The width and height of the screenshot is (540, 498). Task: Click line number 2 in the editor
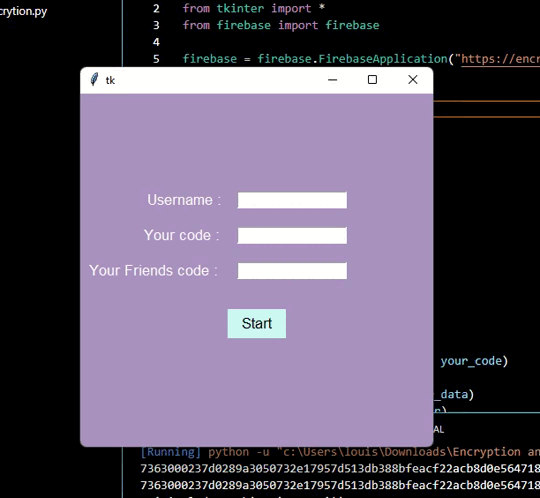156,8
